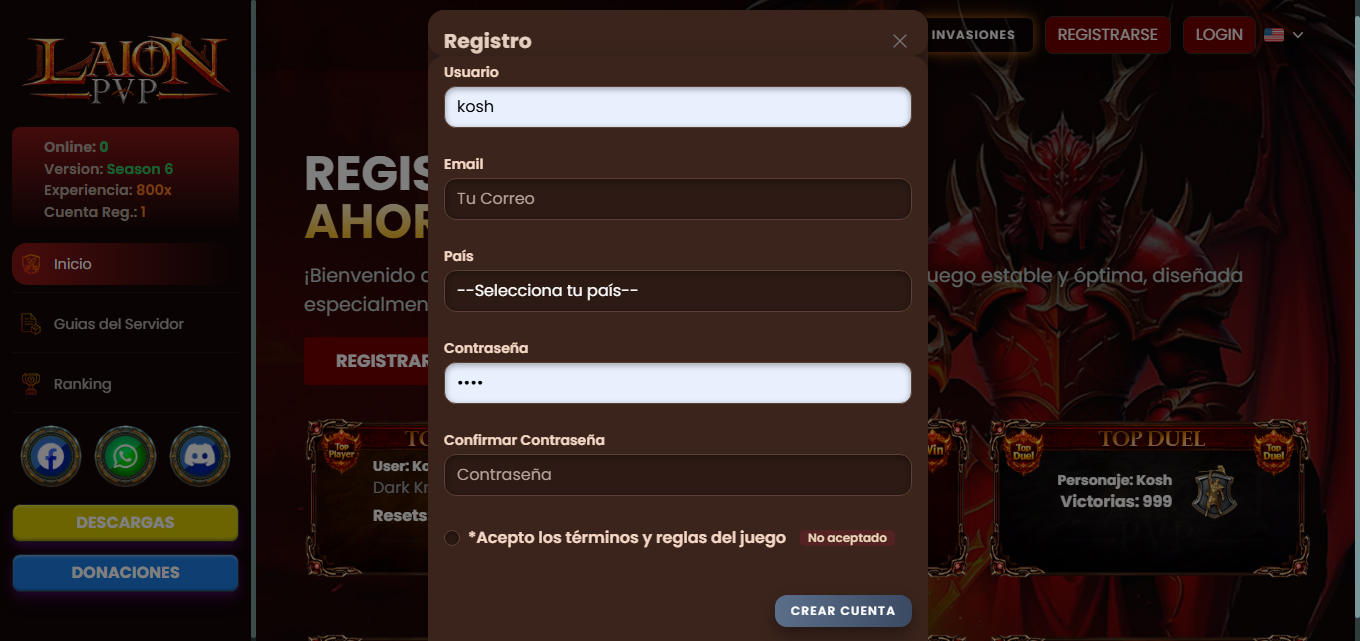Image resolution: width=1360 pixels, height=641 pixels.
Task: Click the Guias del Servidor document icon
Action: coord(32,324)
